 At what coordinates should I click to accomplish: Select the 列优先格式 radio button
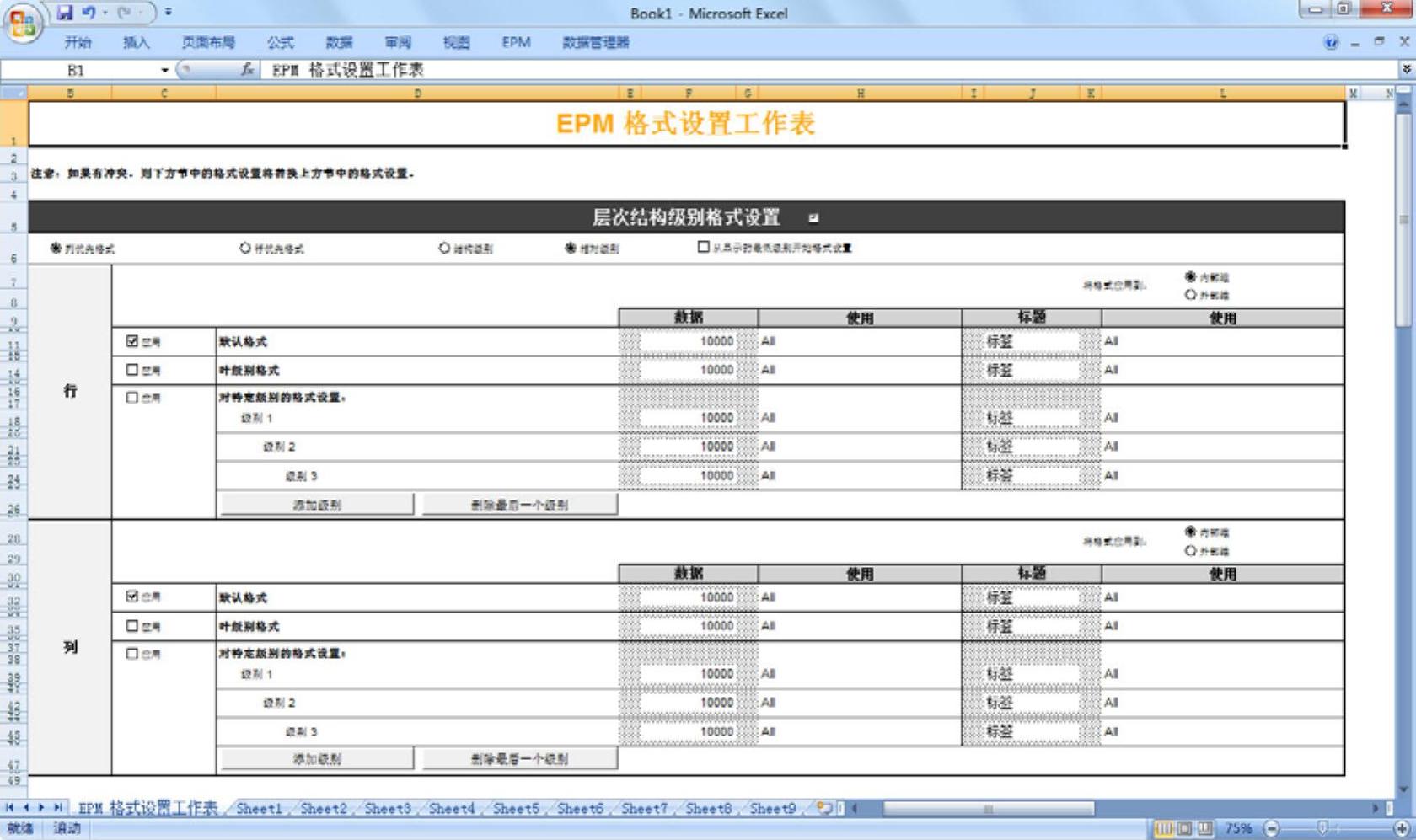56,248
